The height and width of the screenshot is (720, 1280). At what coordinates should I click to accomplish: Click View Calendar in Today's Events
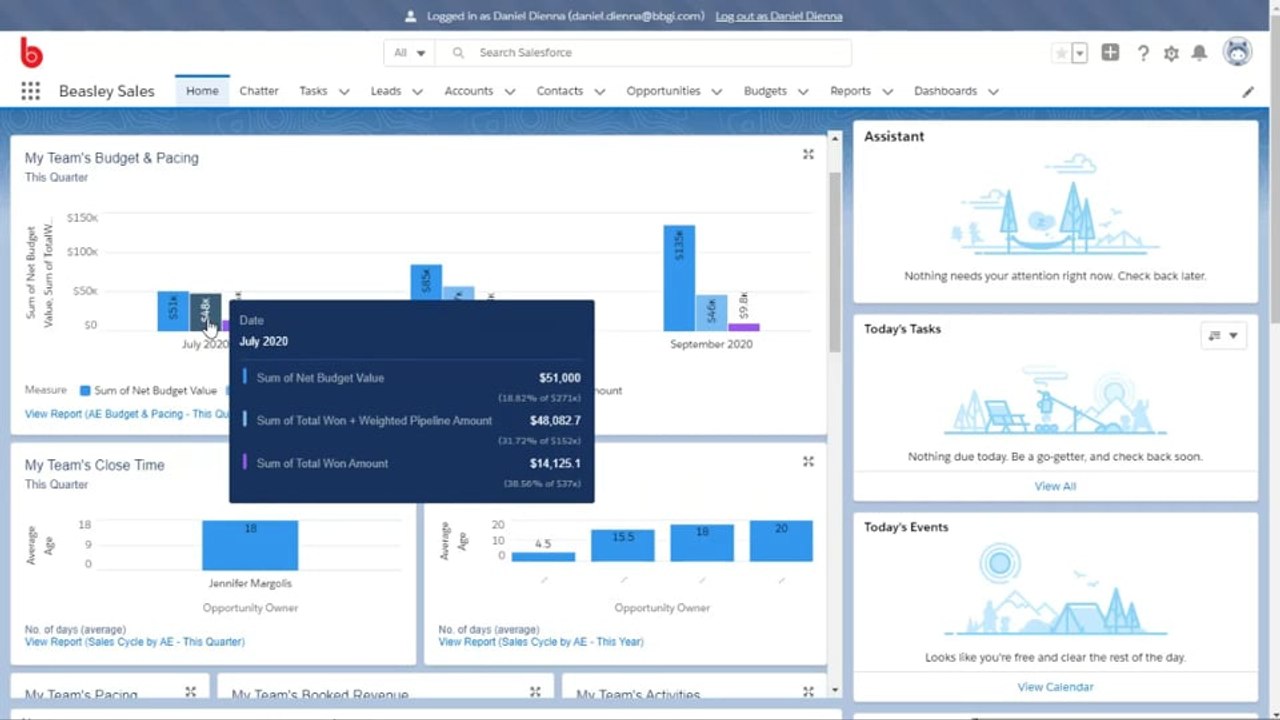1055,687
